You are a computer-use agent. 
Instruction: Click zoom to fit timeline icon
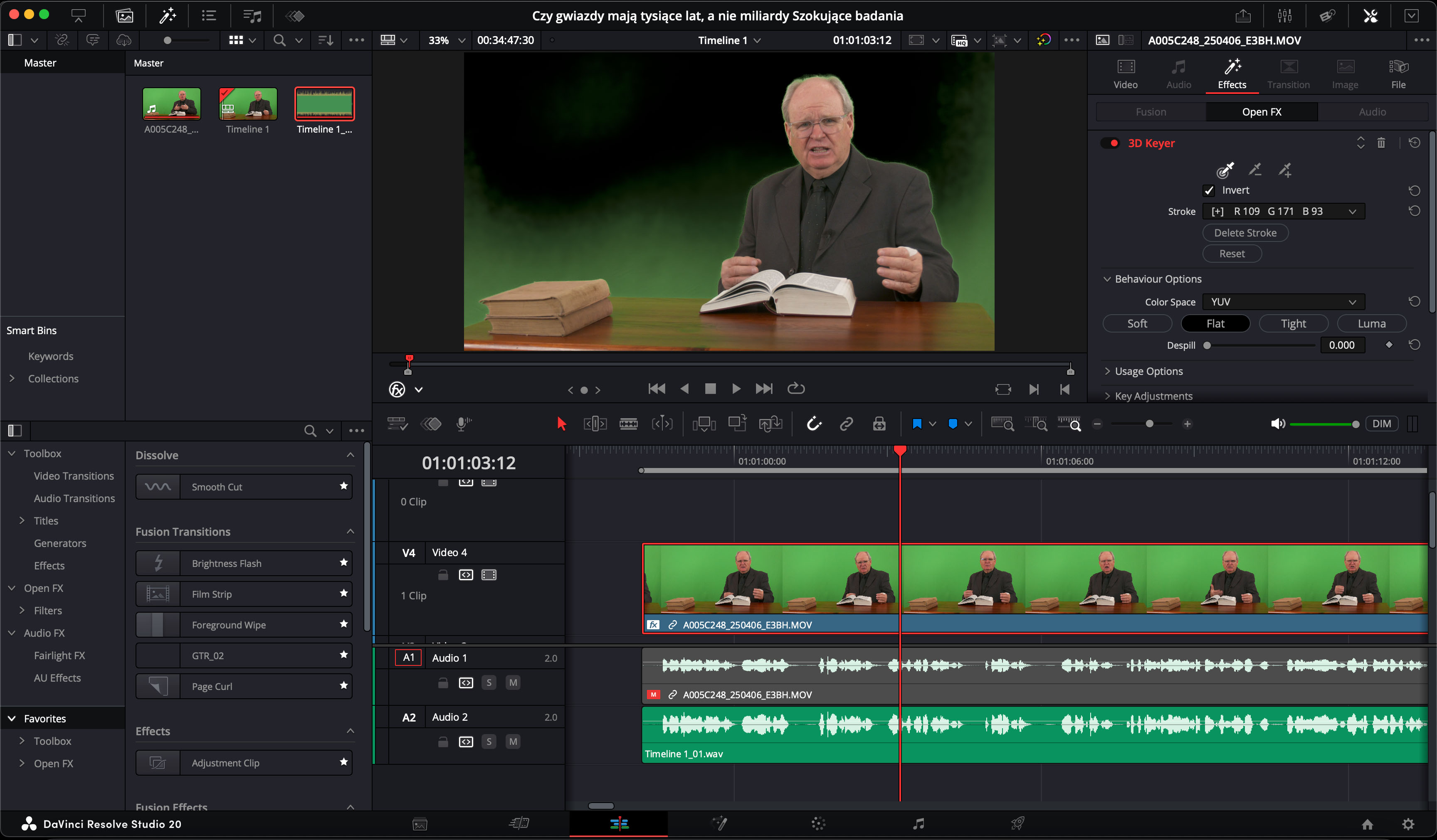click(1002, 424)
